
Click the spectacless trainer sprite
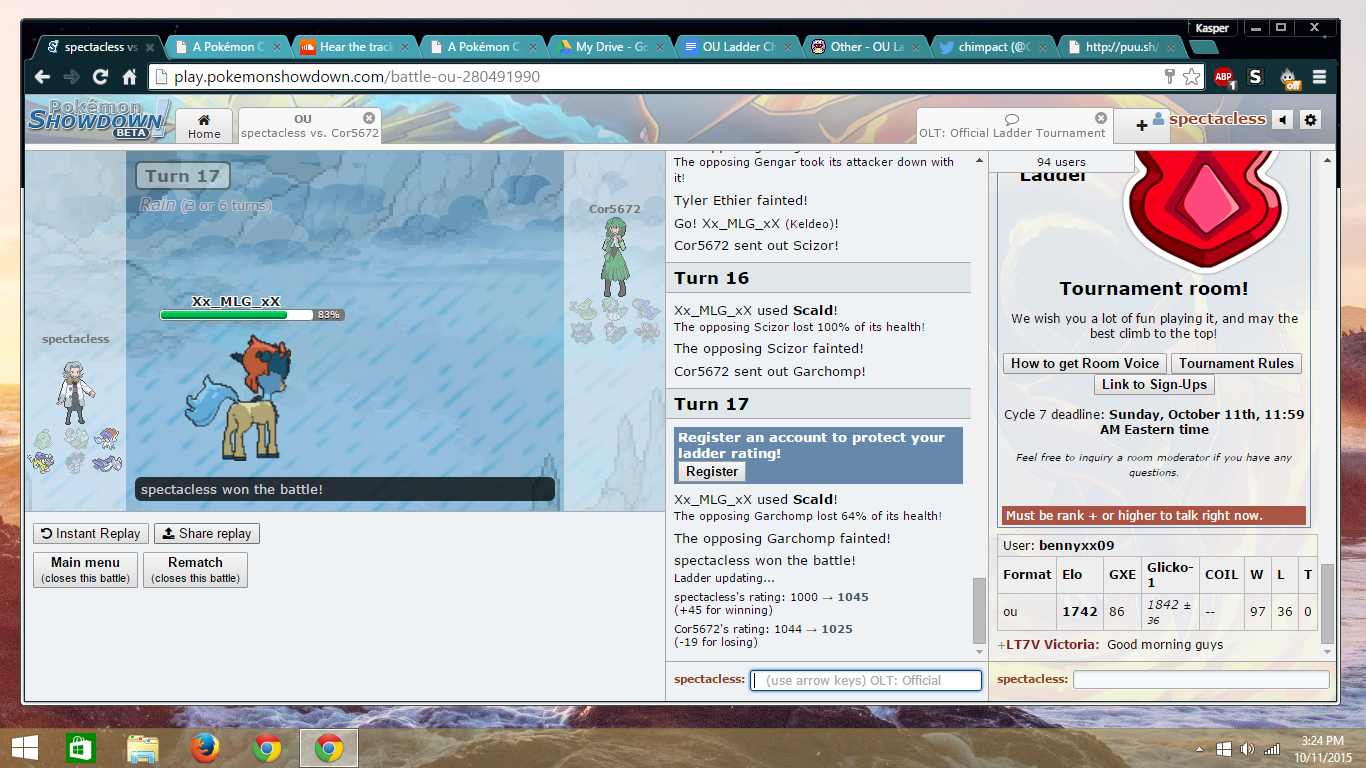click(75, 392)
